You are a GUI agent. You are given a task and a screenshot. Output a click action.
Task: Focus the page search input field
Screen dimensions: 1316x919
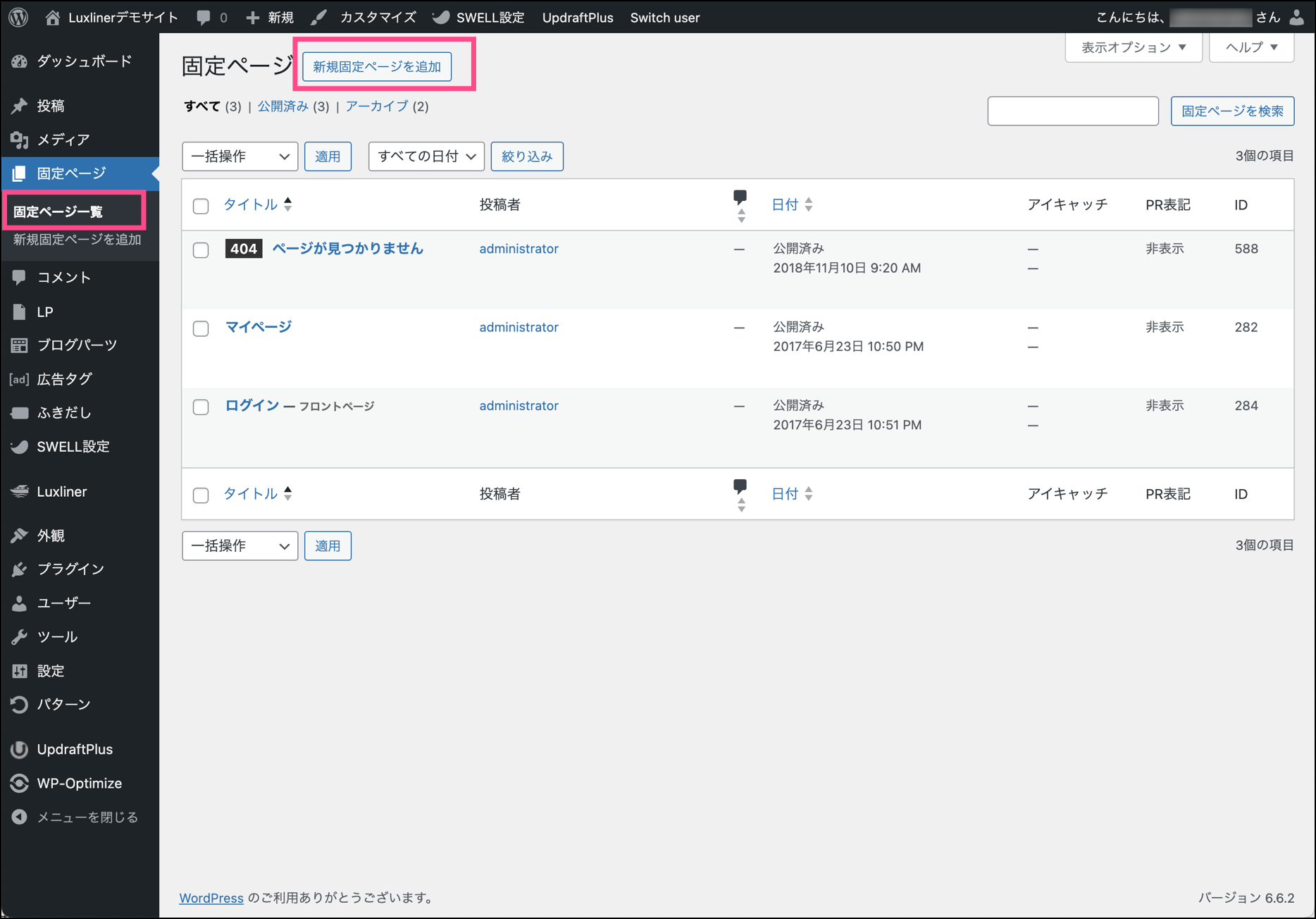coord(1072,111)
